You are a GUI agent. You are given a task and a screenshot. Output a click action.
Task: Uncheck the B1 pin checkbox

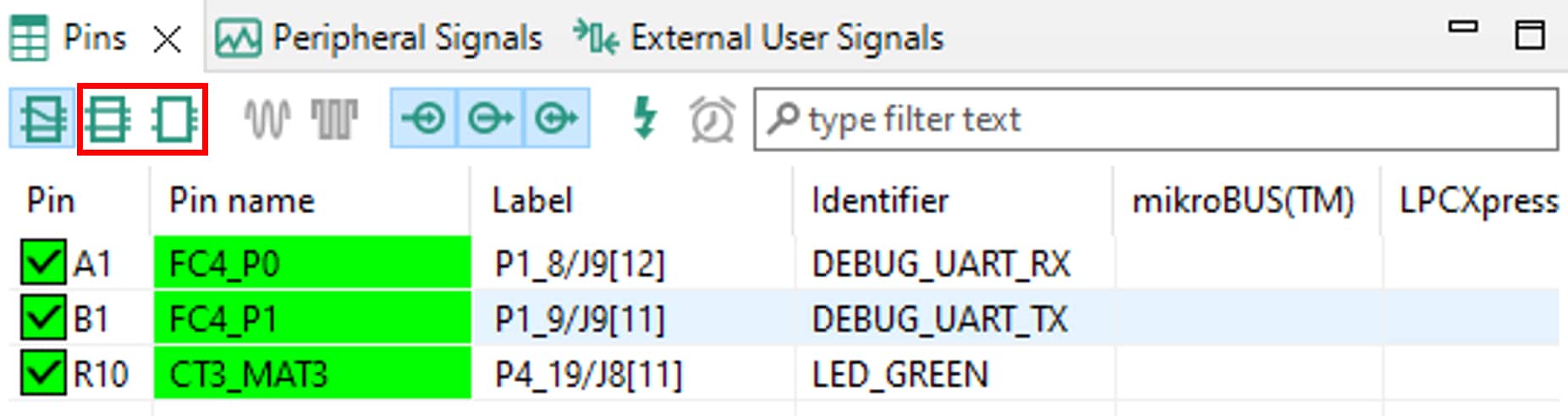[x=42, y=319]
